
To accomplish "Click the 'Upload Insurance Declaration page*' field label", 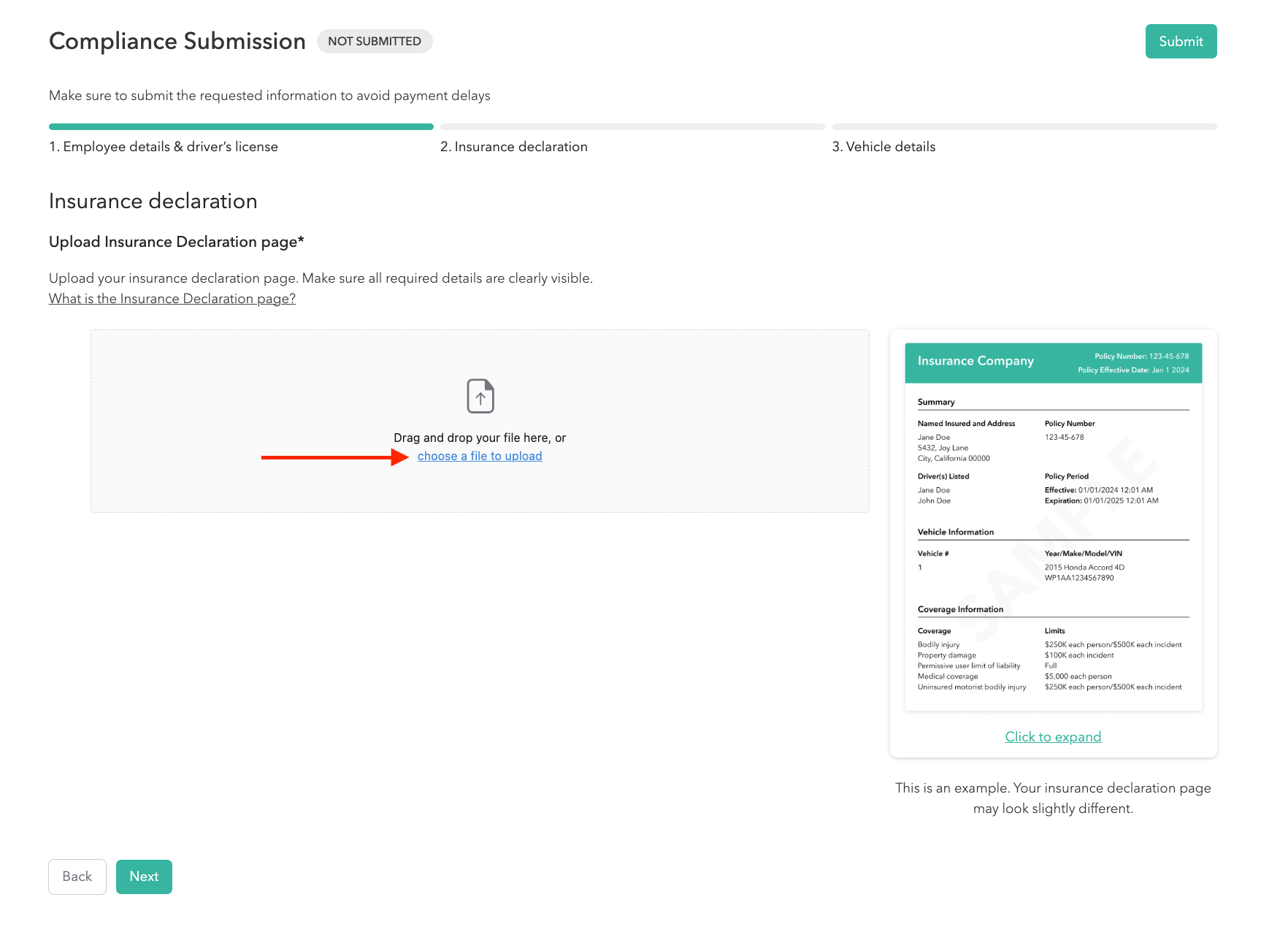I will click(x=177, y=242).
